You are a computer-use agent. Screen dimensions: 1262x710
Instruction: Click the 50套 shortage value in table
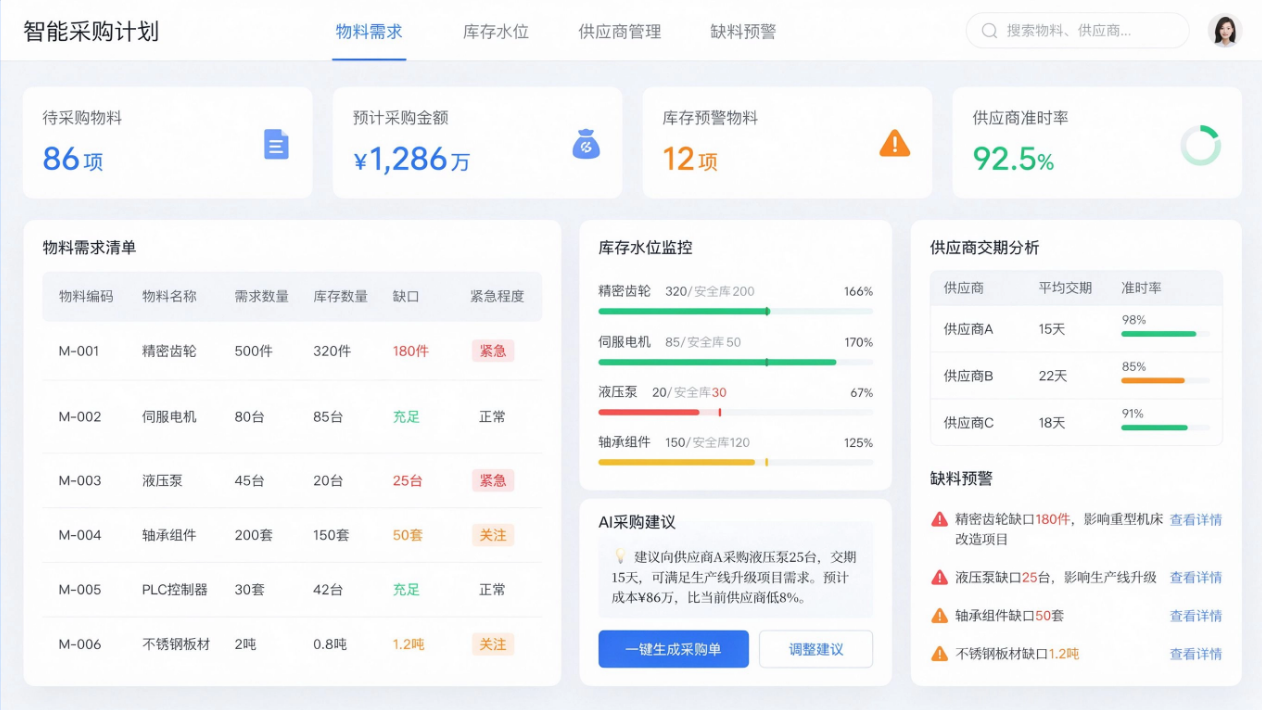click(407, 535)
